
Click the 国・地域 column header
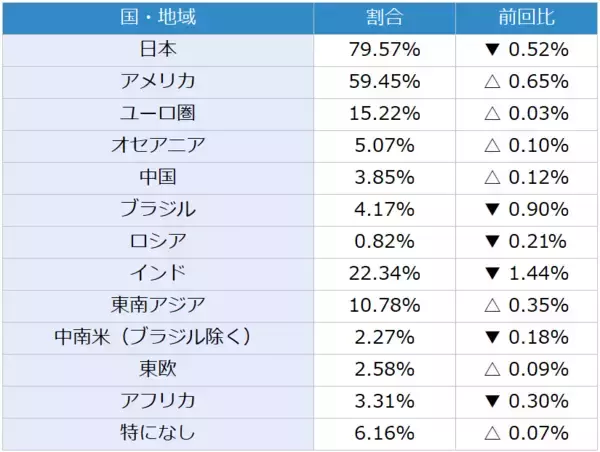[158, 18]
